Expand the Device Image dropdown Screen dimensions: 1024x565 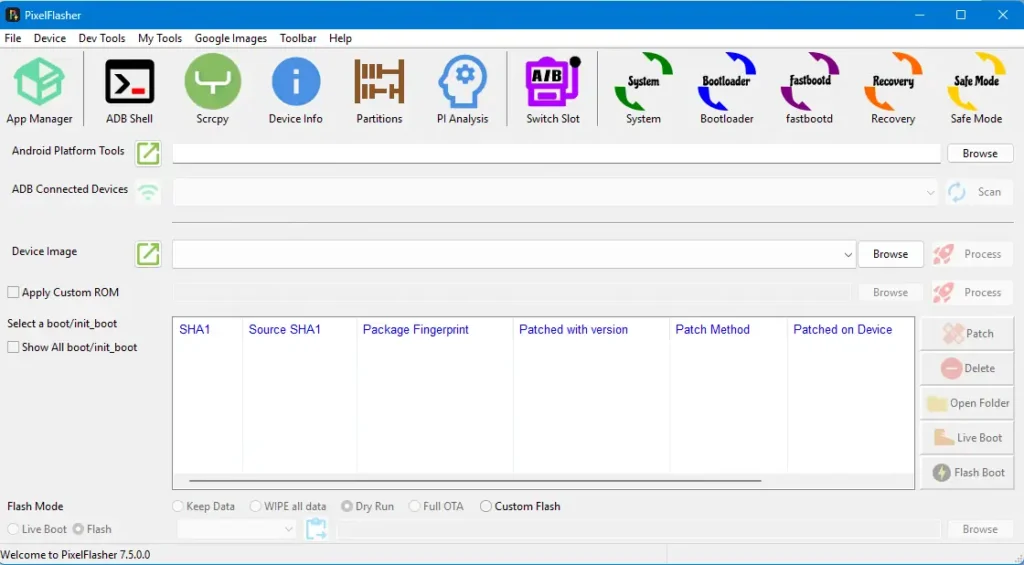click(848, 255)
